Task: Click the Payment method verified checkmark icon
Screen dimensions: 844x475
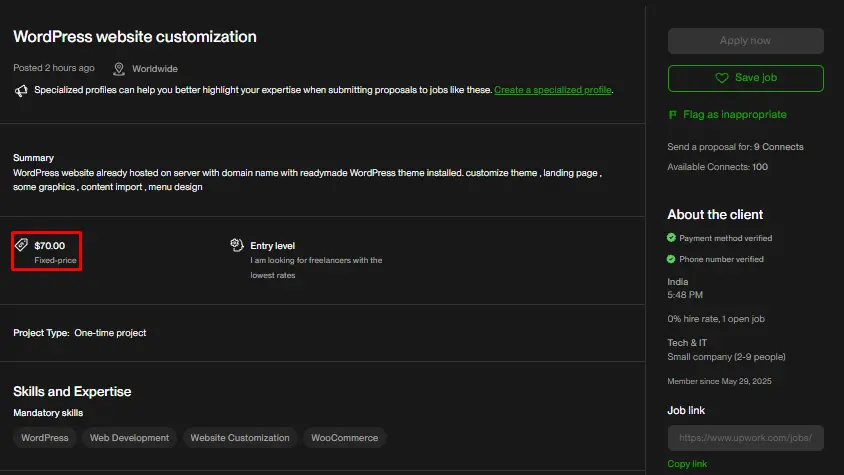Action: tap(672, 238)
